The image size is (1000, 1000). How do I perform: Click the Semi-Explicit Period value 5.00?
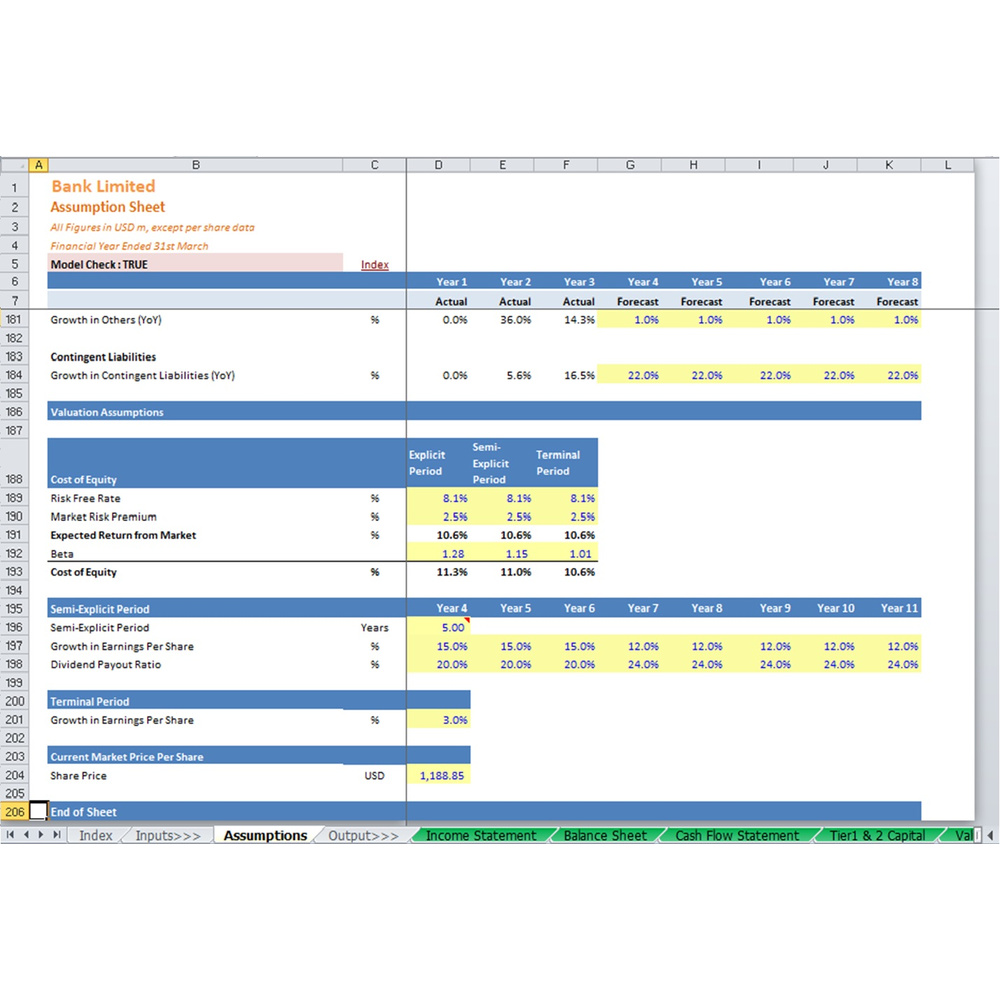click(x=438, y=628)
